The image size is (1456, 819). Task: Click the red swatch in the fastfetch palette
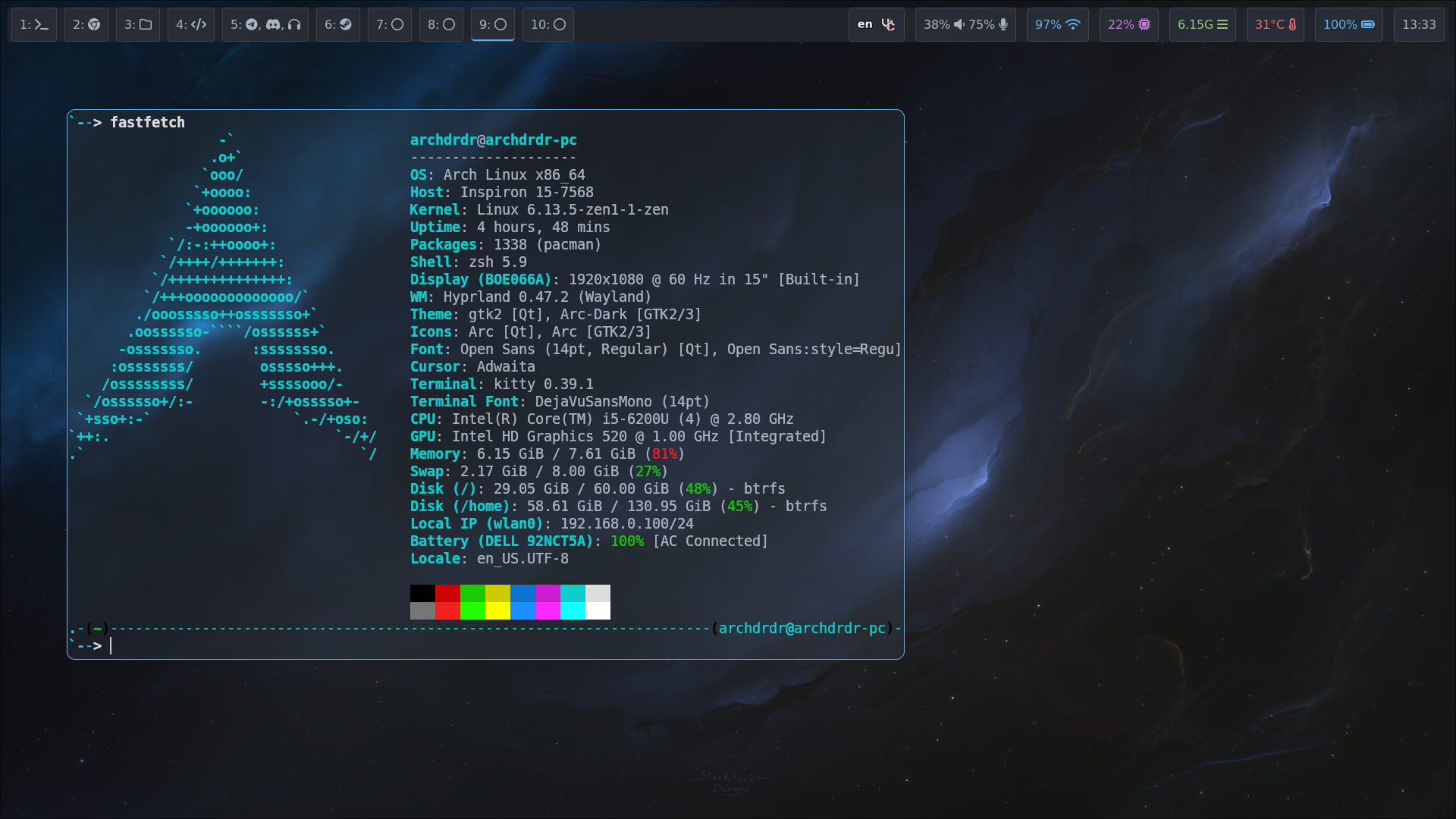[x=447, y=602]
